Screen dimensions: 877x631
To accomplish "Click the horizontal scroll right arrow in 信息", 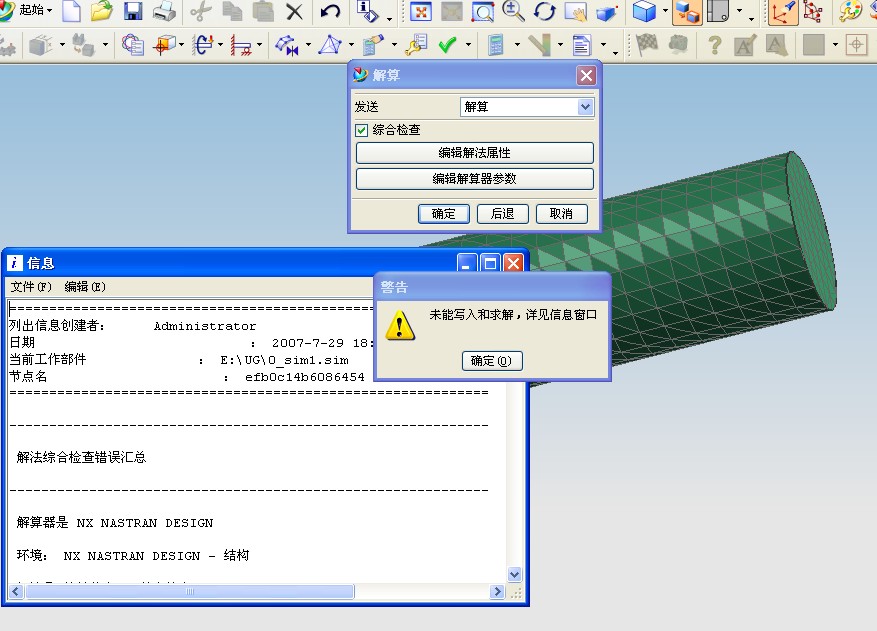I will point(497,591).
